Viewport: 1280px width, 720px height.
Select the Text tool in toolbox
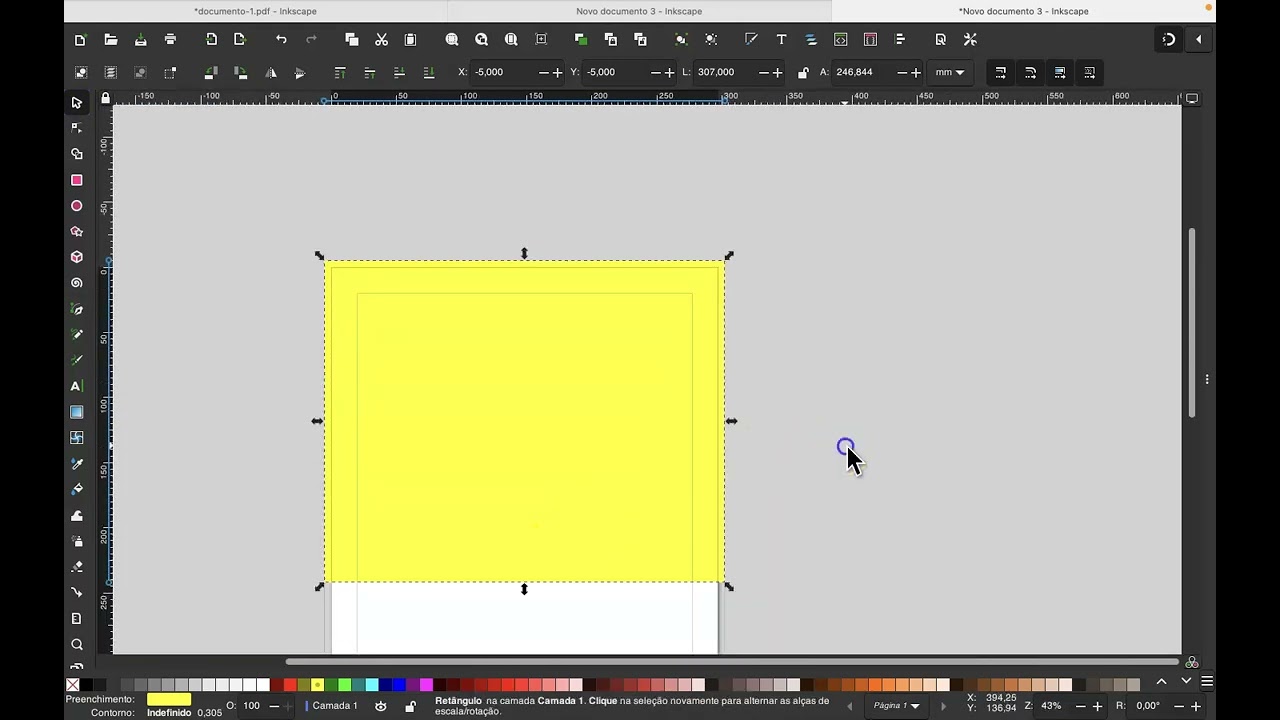(77, 386)
